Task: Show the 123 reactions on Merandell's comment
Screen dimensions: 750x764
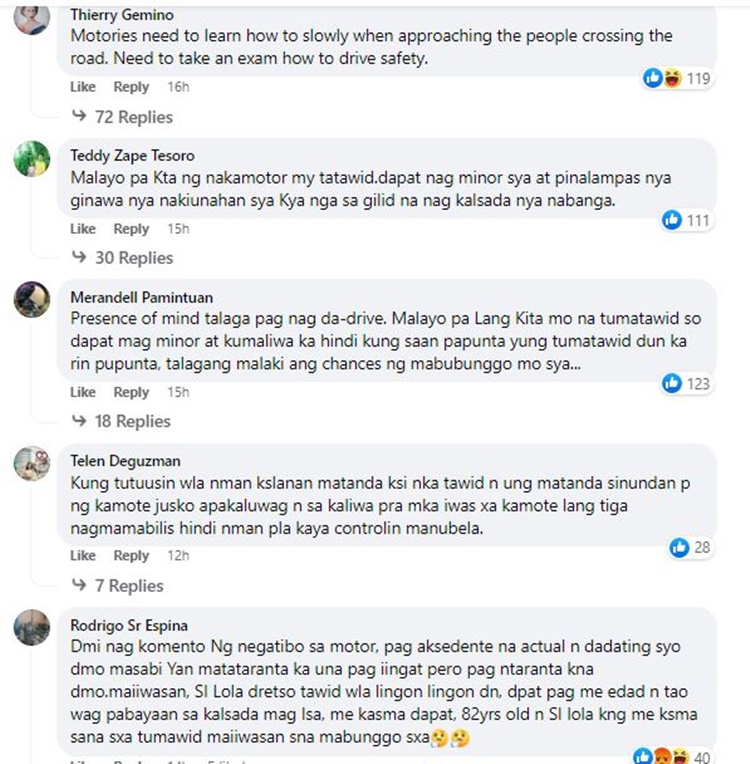Action: coord(684,383)
